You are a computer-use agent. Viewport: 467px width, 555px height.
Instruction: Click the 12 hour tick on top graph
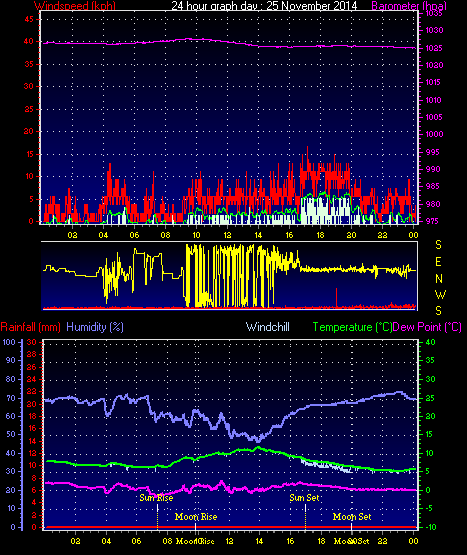tap(227, 235)
